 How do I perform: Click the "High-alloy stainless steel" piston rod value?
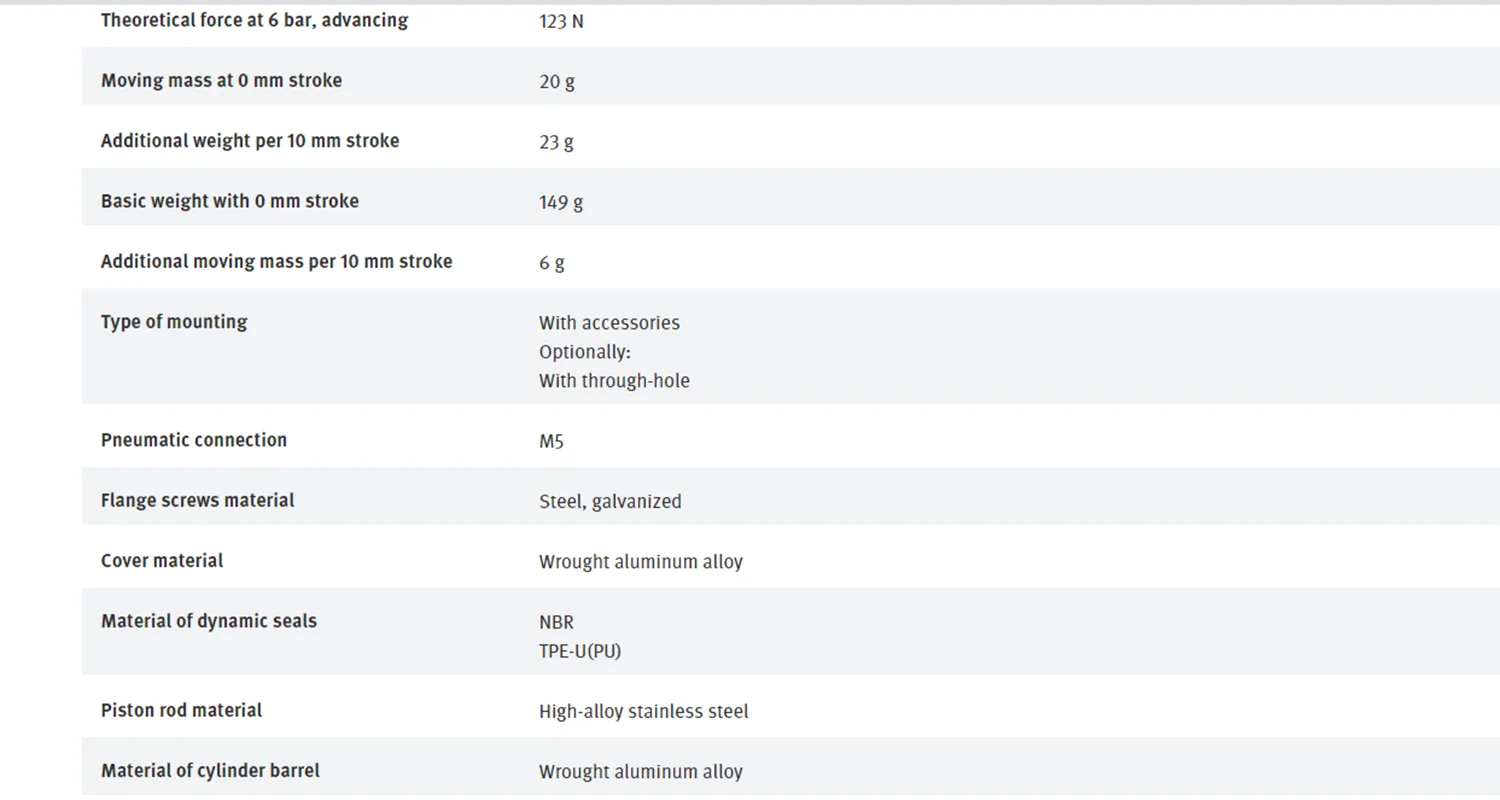(644, 712)
